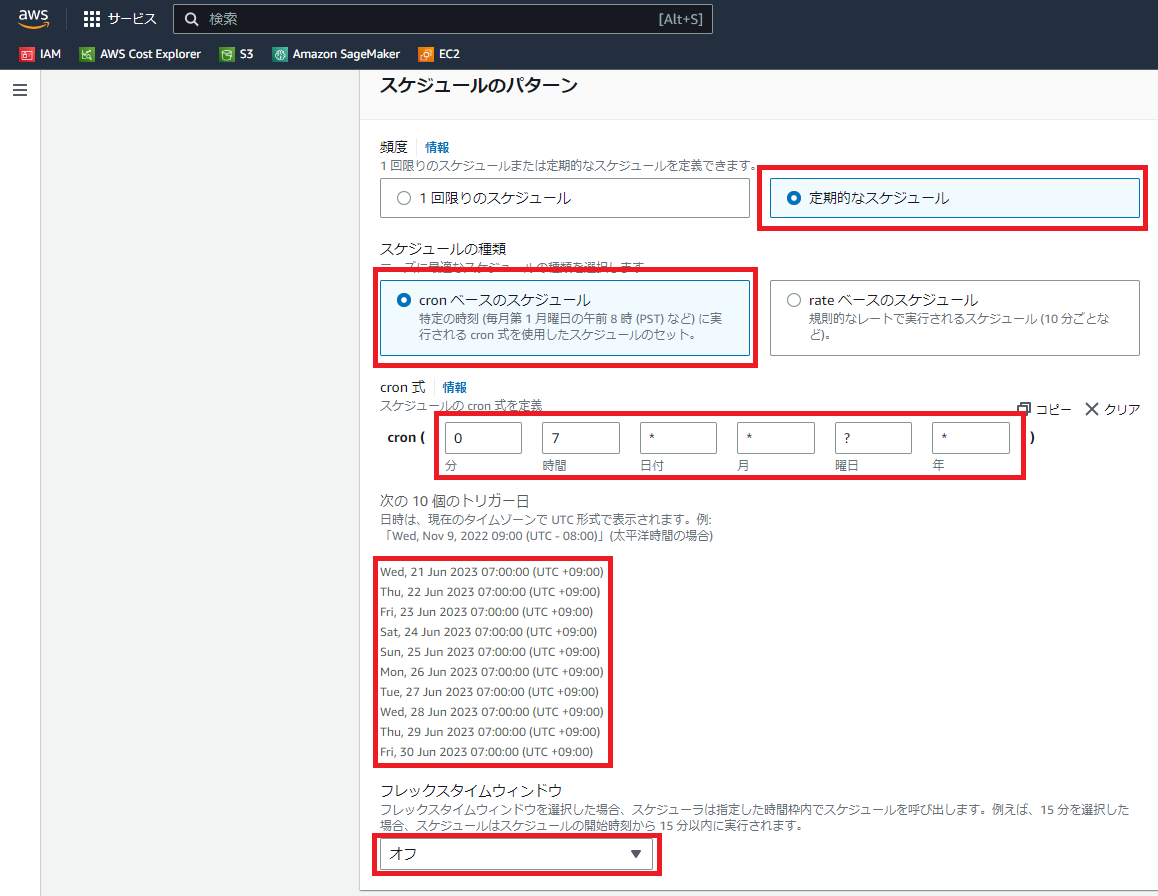The image size is (1158, 896).
Task: Select rate ベースのスケジュール option
Action: 794,299
